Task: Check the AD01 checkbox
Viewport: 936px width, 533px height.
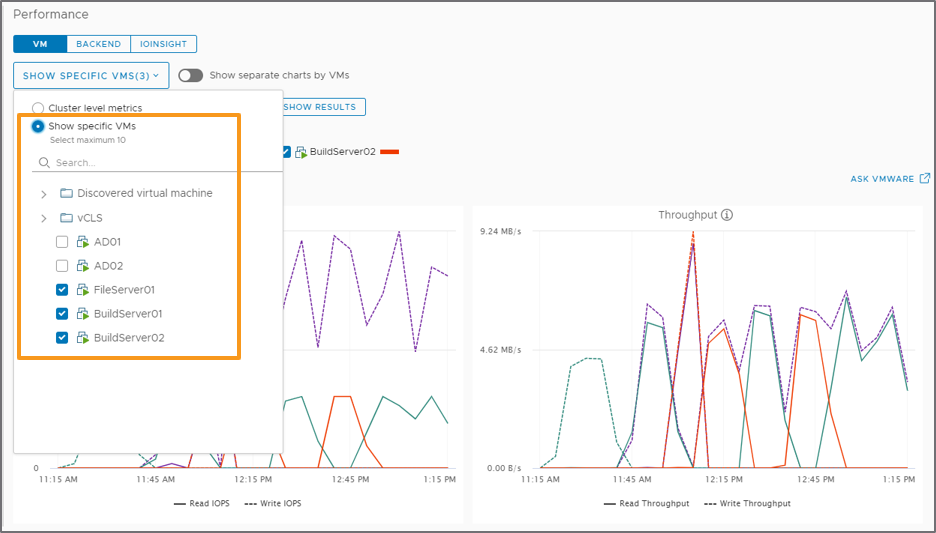Action: tap(62, 242)
